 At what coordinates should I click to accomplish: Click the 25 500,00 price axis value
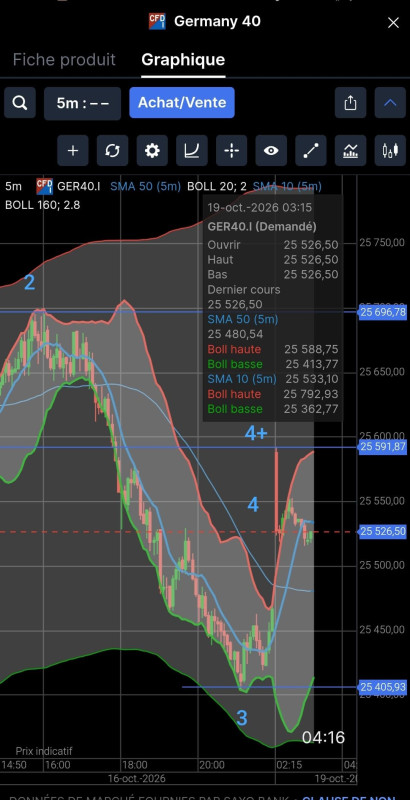[x=382, y=565]
